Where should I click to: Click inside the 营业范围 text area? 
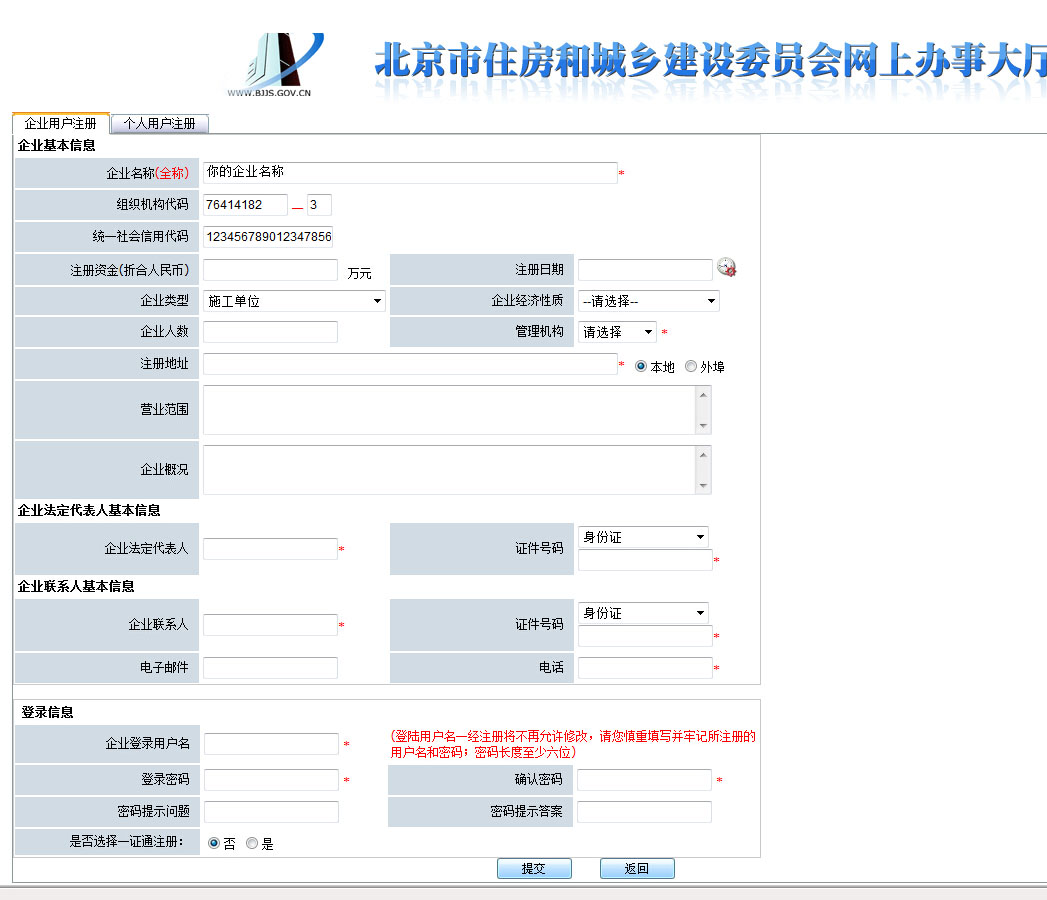(x=449, y=410)
